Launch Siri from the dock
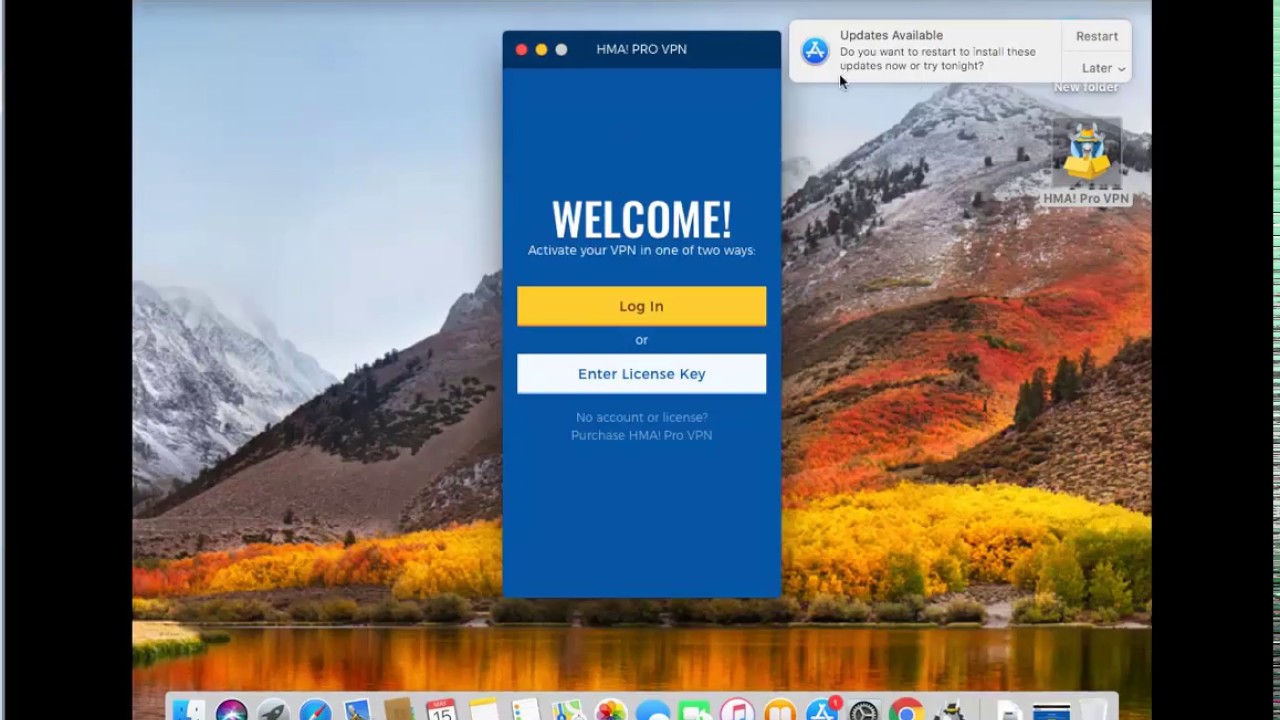Screen dimensions: 1280x720 pyautogui.click(x=231, y=709)
